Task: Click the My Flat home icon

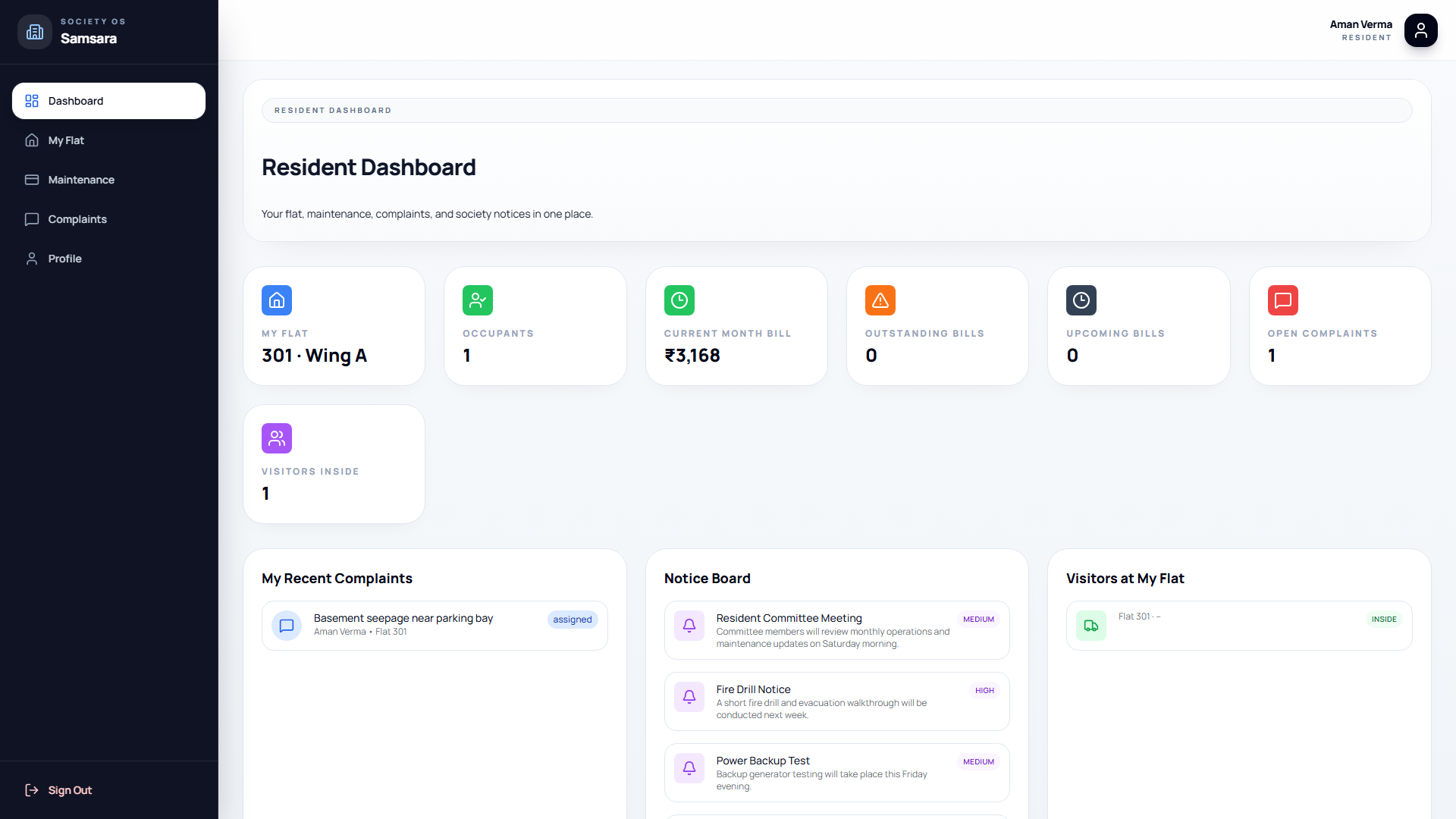Action: [31, 140]
